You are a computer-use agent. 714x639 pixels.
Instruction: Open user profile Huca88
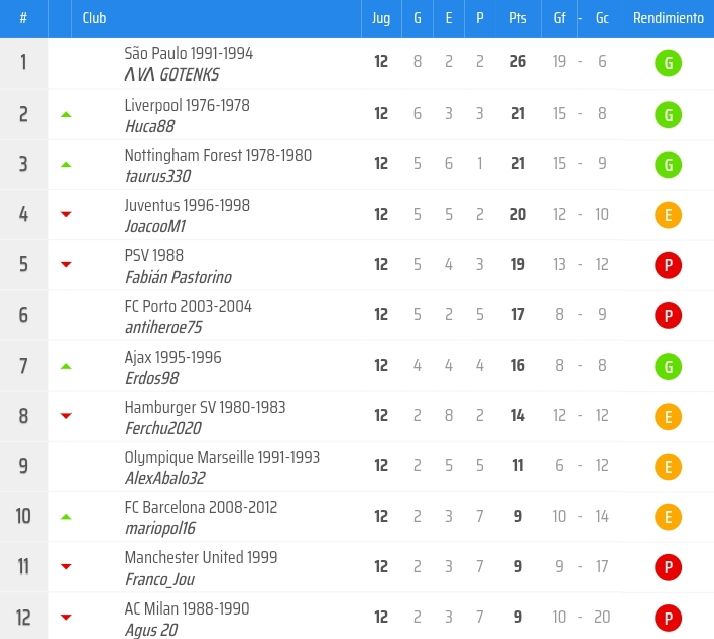tap(150, 126)
